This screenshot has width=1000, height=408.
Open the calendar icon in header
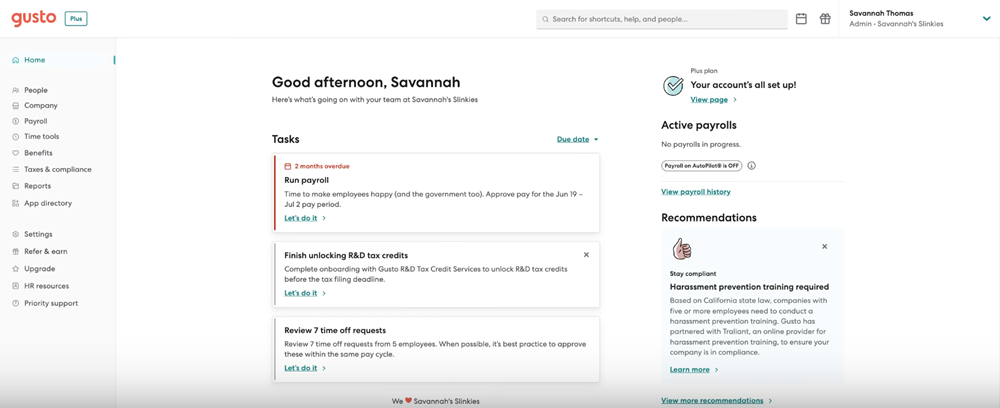(x=801, y=19)
